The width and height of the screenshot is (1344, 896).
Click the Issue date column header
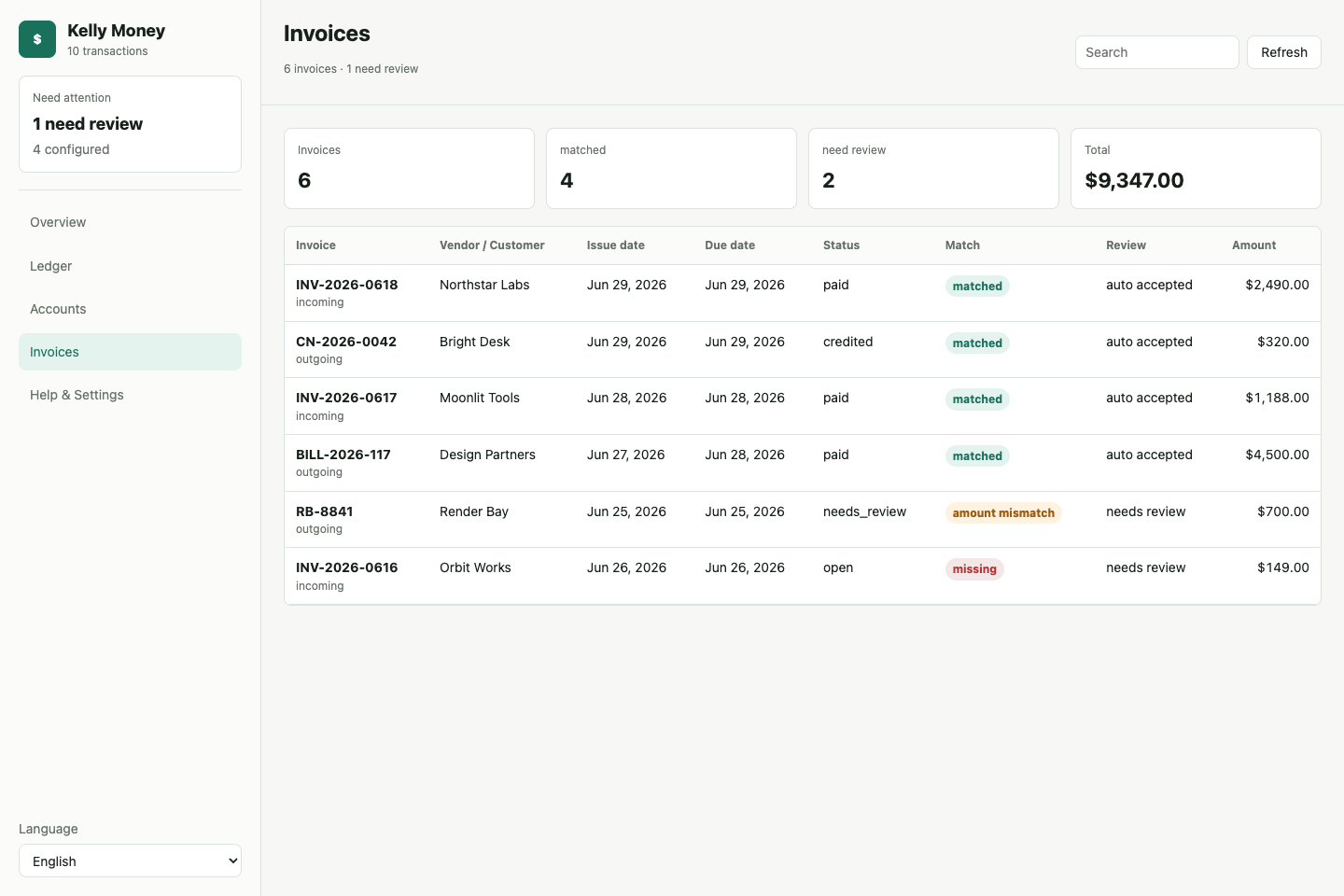tap(615, 245)
